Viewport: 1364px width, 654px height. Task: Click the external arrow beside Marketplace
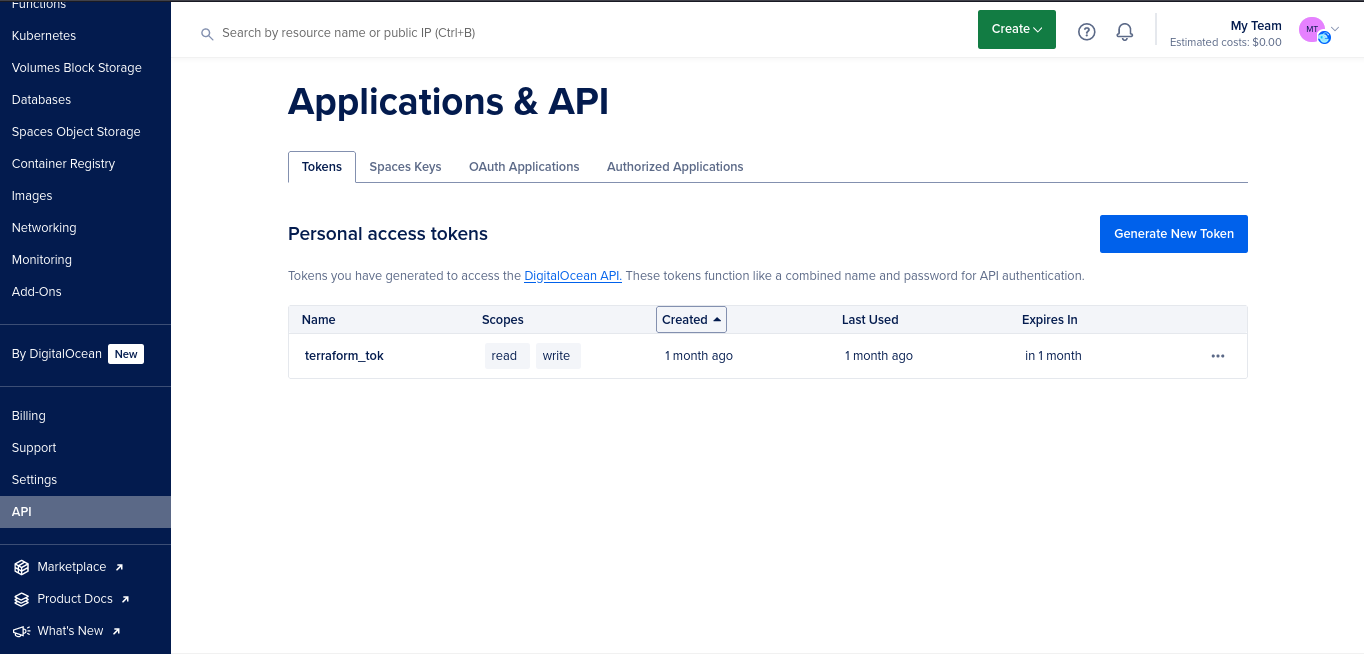click(119, 567)
